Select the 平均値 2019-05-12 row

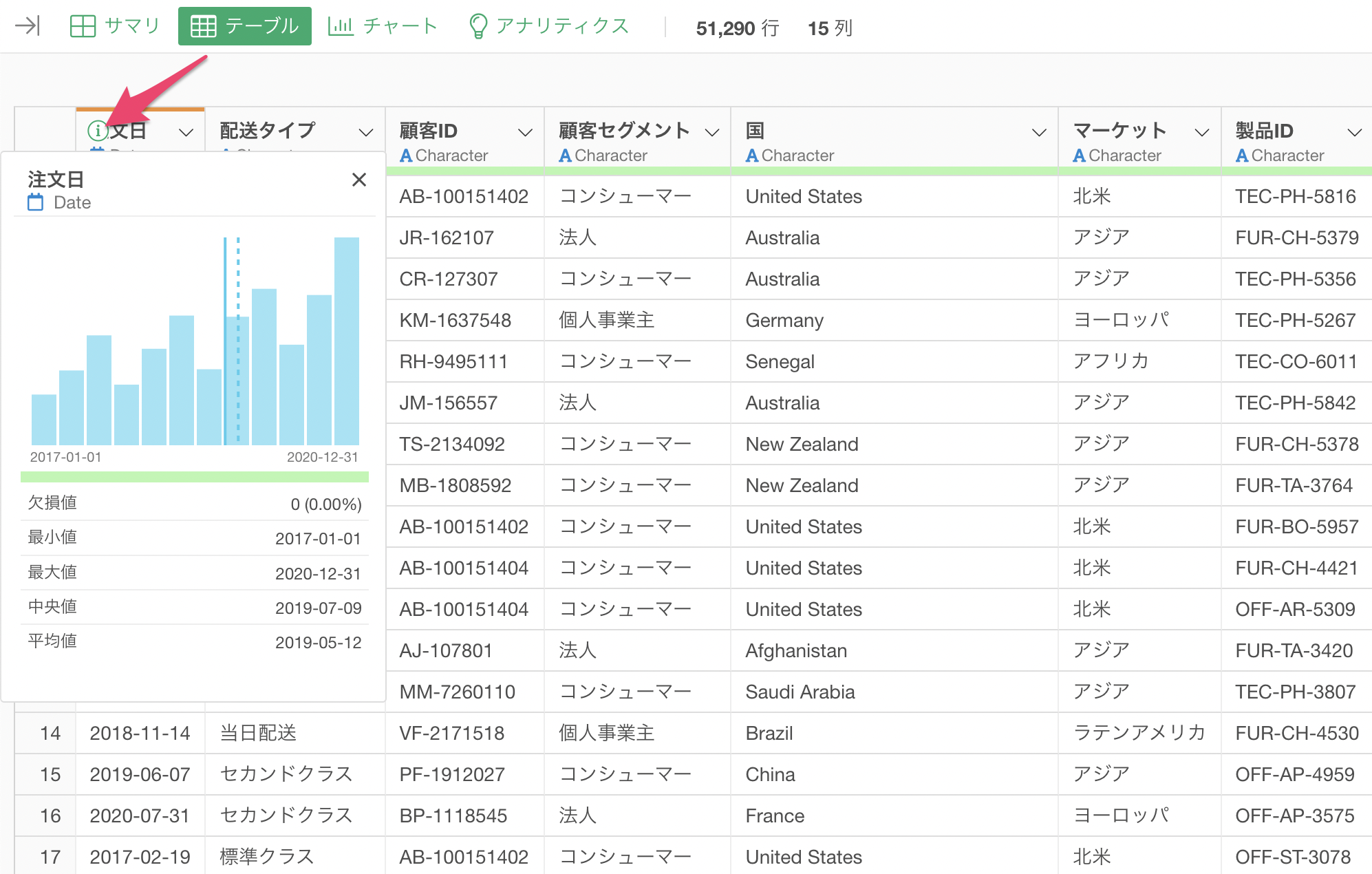pyautogui.click(x=195, y=641)
